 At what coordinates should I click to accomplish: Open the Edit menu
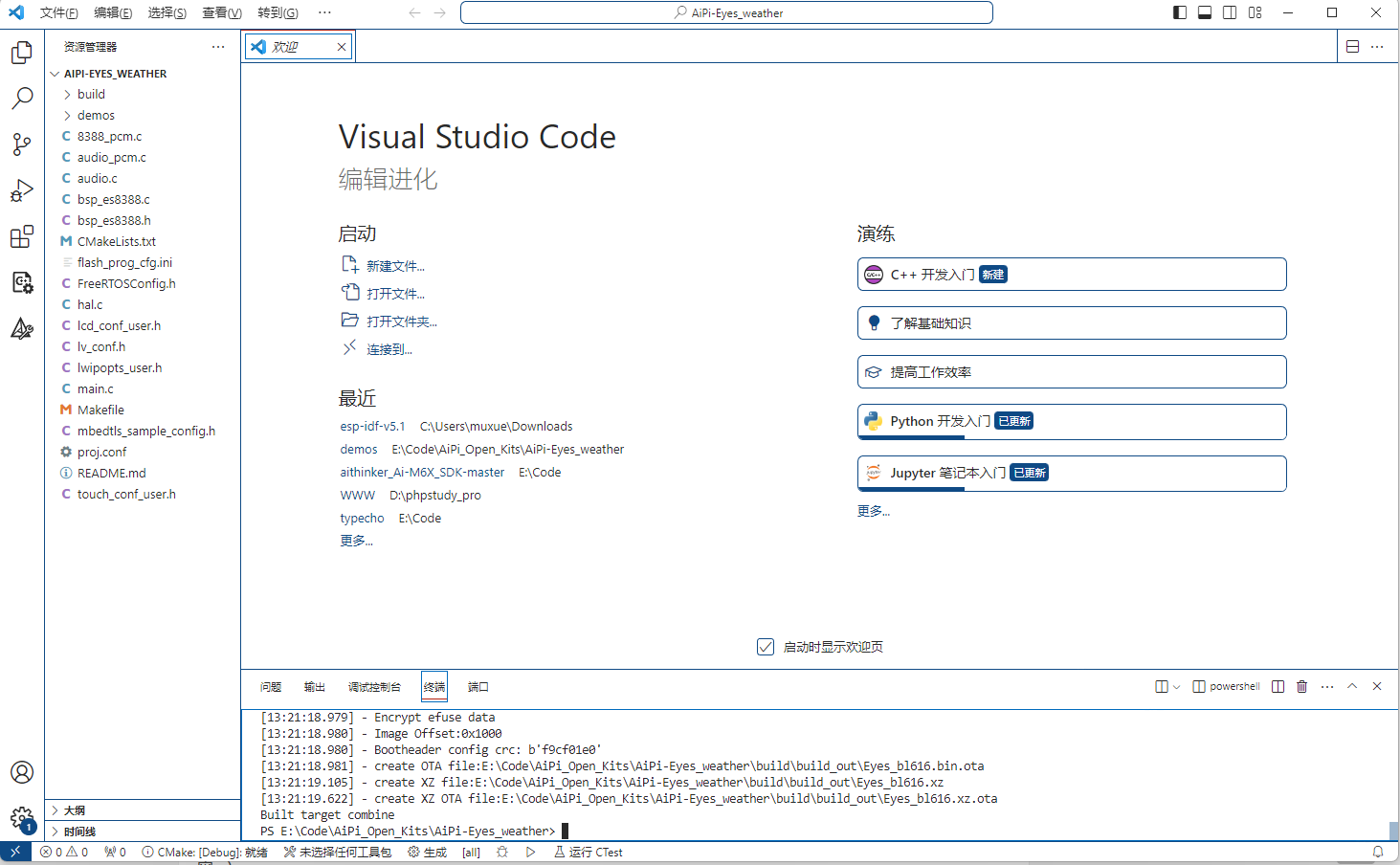[113, 12]
